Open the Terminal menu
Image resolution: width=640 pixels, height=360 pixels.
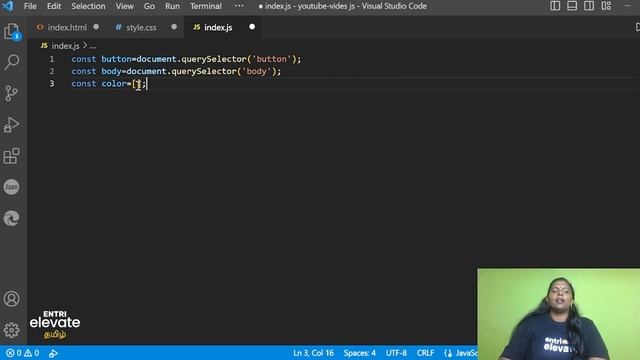coord(206,6)
